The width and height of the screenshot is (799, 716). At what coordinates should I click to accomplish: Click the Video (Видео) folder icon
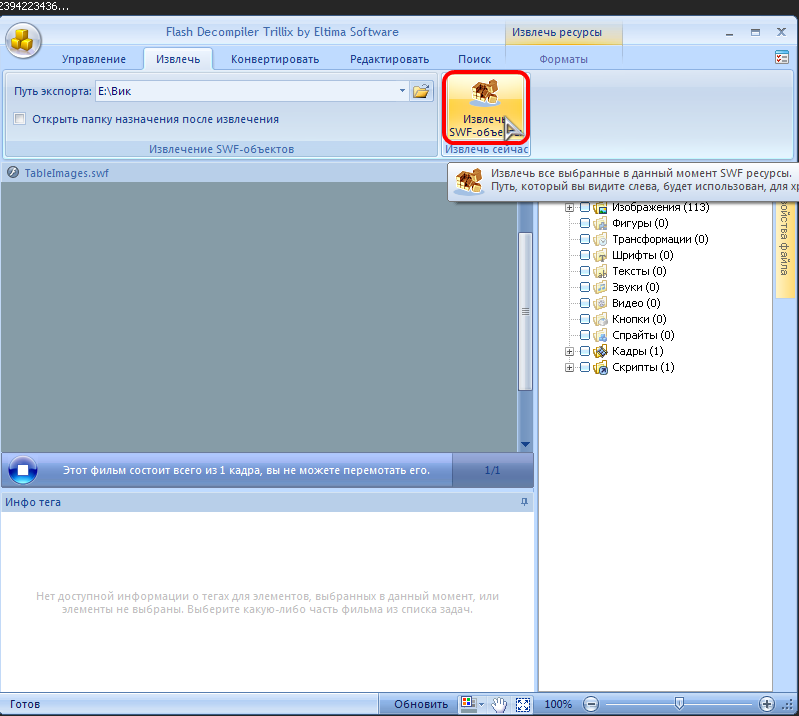point(600,303)
